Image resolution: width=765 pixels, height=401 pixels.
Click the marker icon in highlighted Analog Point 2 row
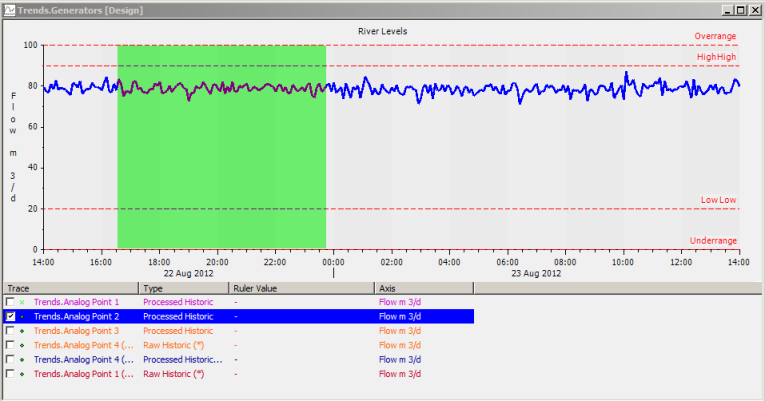click(x=23, y=316)
